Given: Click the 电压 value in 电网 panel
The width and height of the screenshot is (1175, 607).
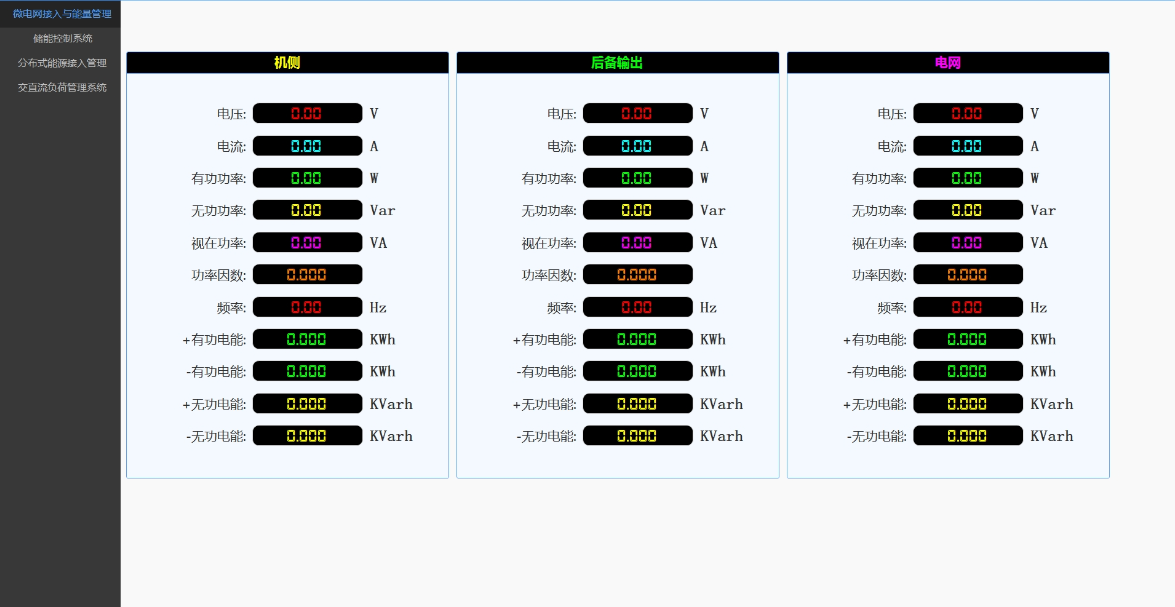Looking at the screenshot, I should 967,114.
